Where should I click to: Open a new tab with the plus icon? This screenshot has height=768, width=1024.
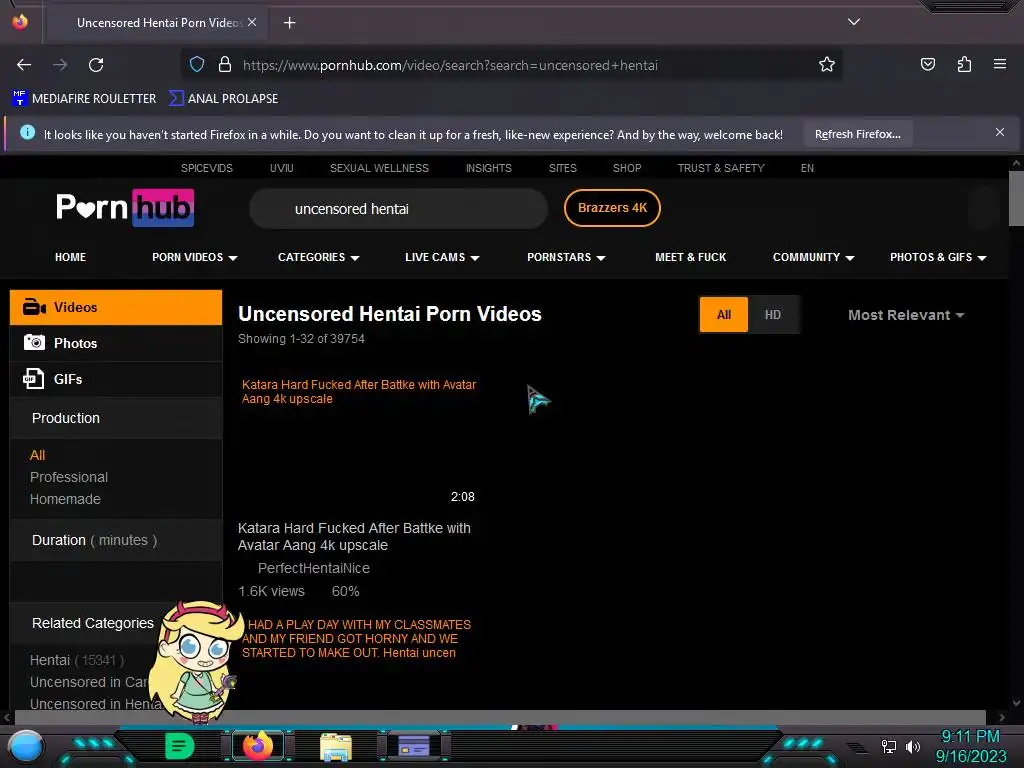[x=289, y=23]
